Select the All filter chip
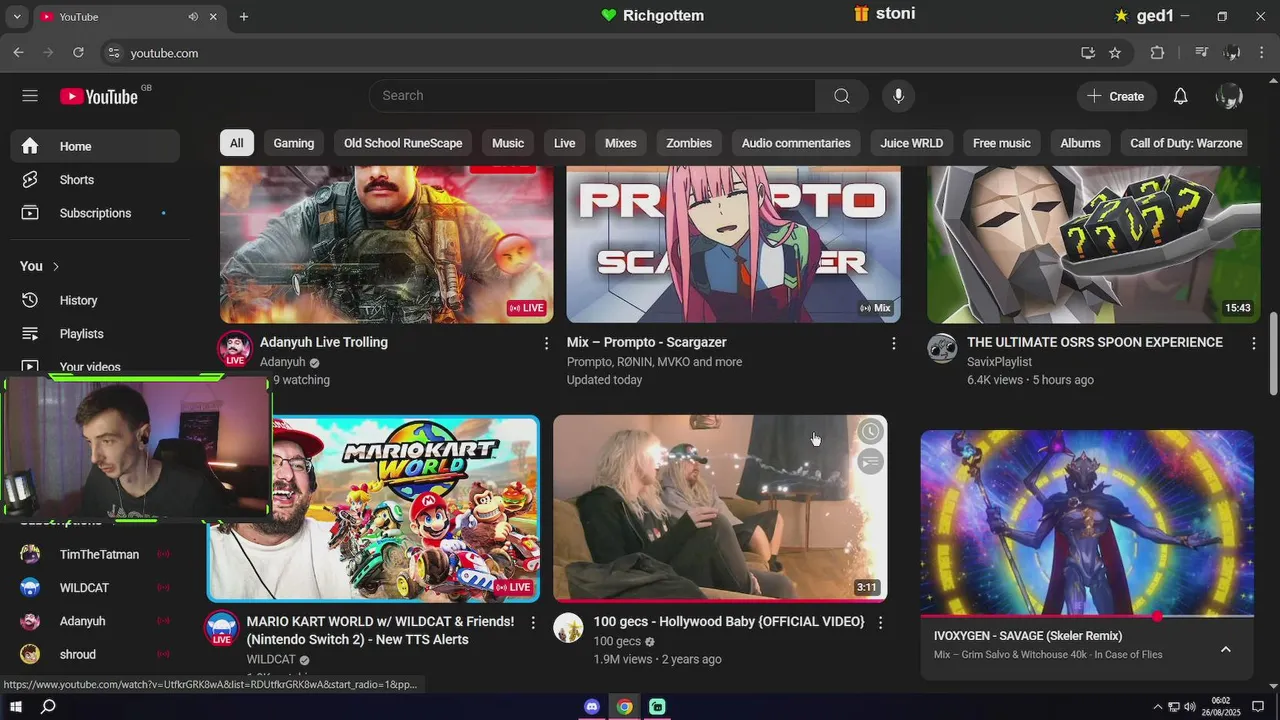This screenshot has height=720, width=1280. click(x=236, y=143)
